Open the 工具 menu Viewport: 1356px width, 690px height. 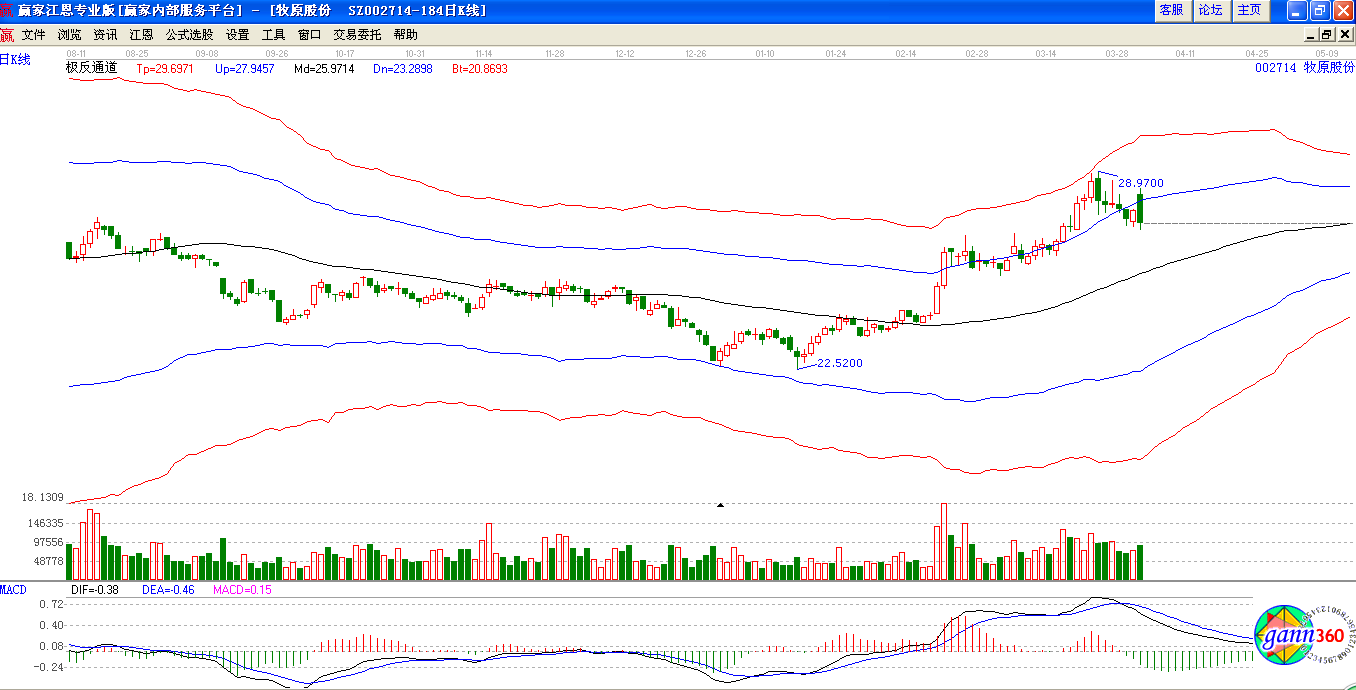click(x=274, y=34)
